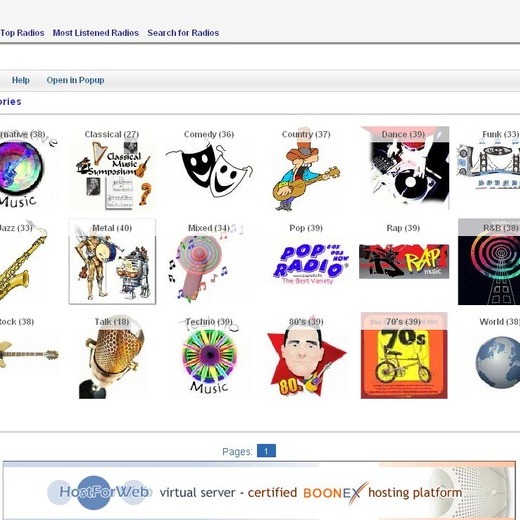The image size is (520, 520).
Task: Click the Help link
Action: [x=21, y=80]
